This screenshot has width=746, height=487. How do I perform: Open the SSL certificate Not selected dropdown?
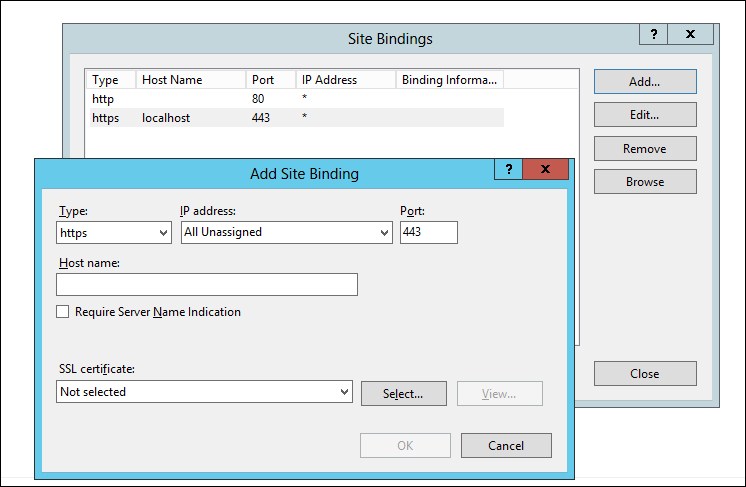(205, 391)
